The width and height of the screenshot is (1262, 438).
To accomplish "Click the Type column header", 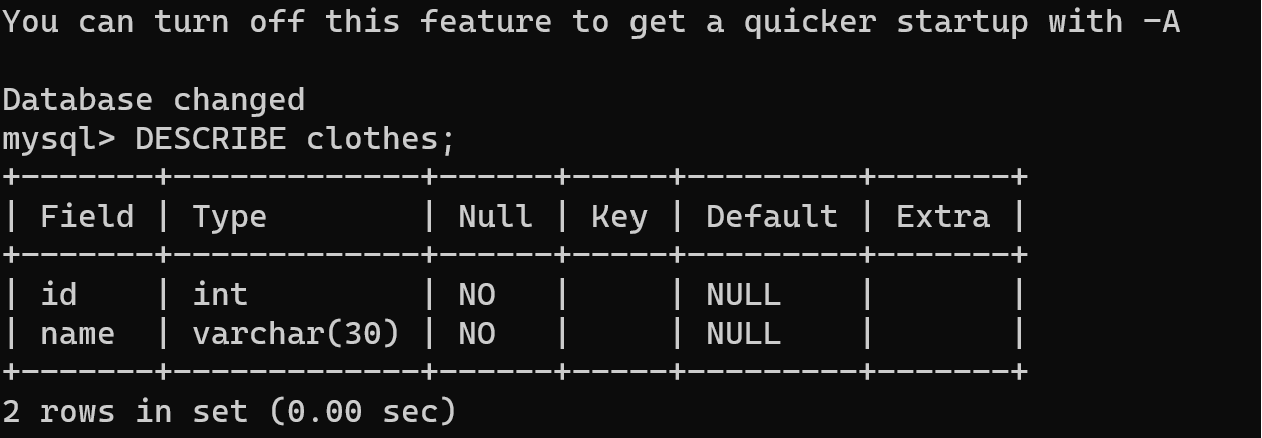I will pyautogui.click(x=229, y=217).
